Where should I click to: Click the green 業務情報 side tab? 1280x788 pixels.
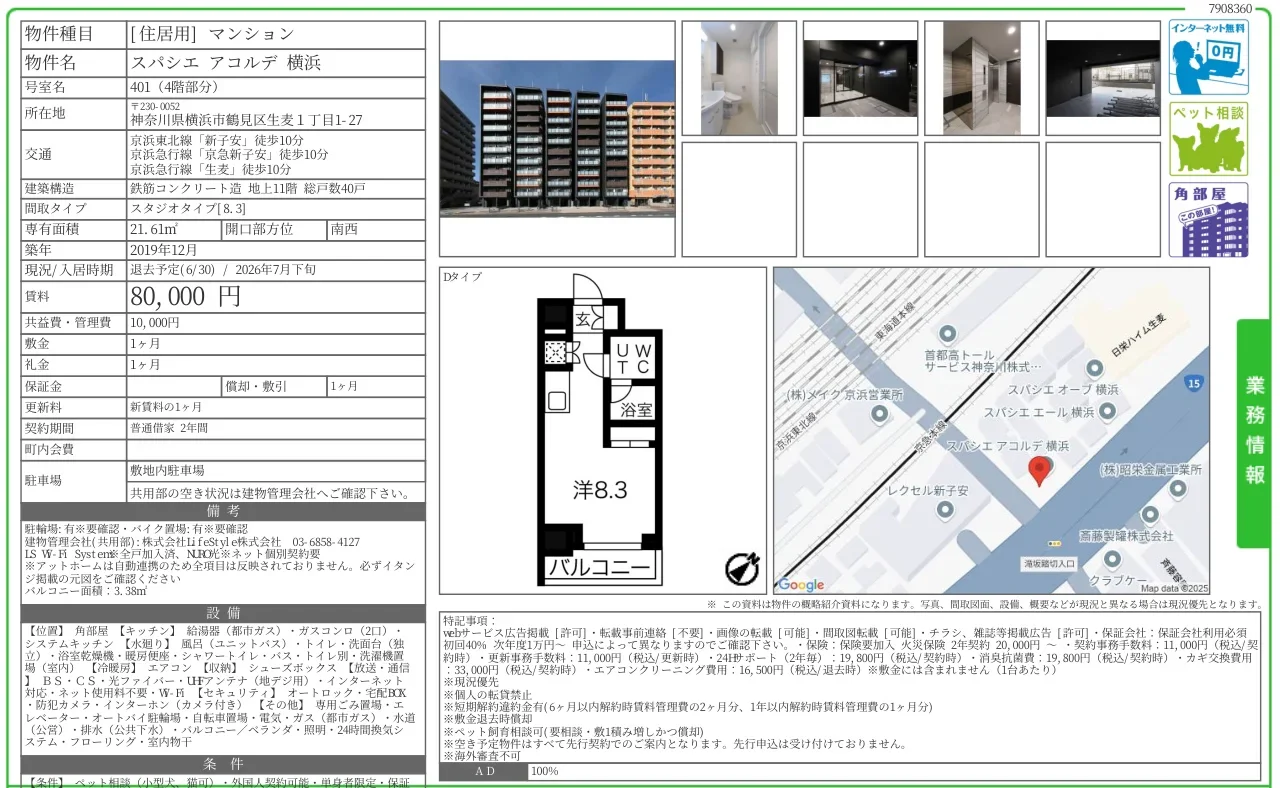1254,433
